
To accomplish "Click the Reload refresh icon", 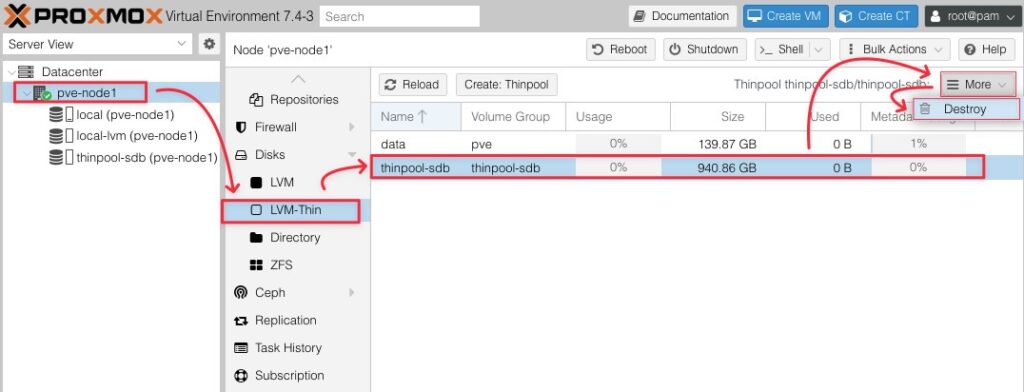I will [x=391, y=84].
